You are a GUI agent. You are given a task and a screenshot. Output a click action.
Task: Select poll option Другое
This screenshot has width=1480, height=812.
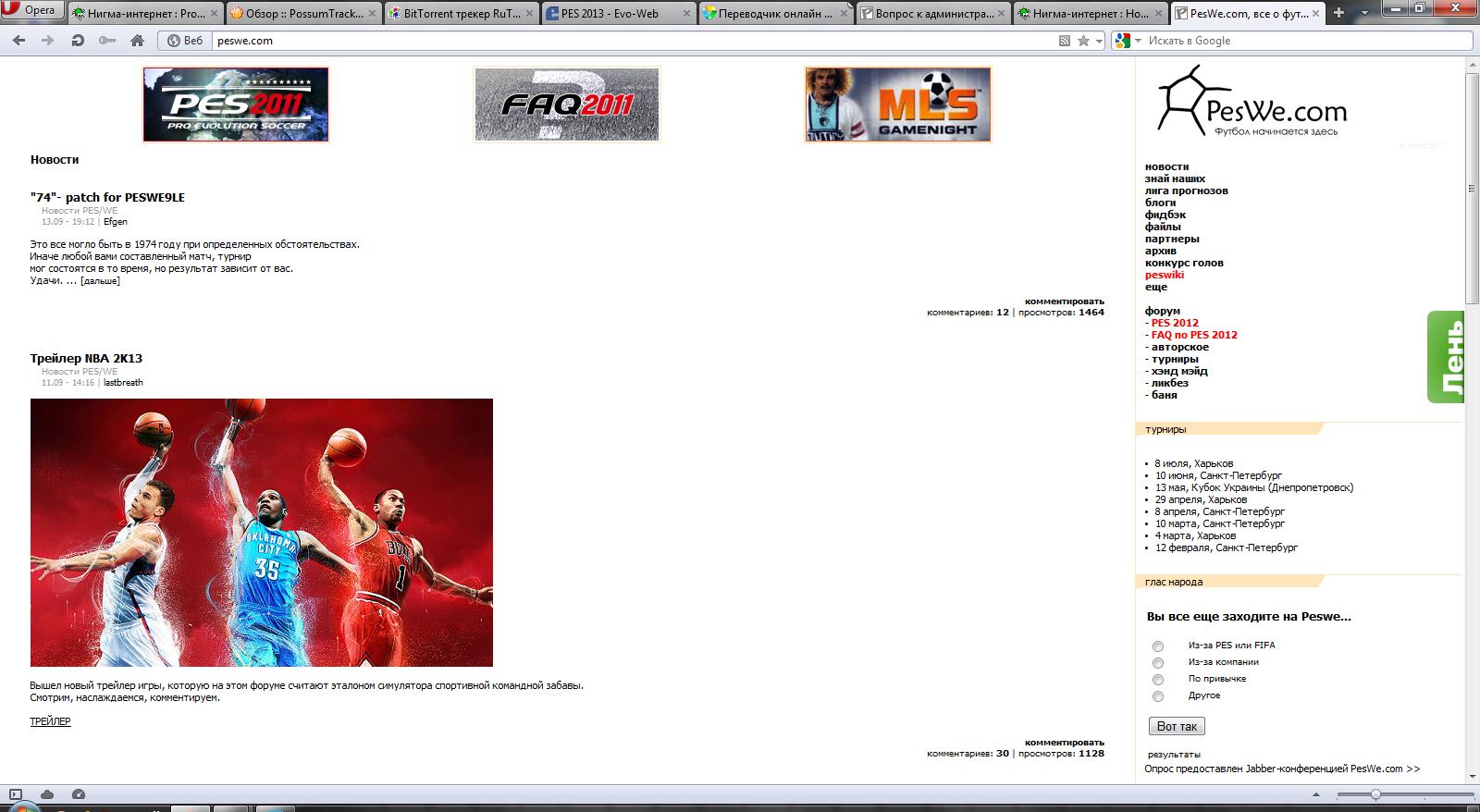(1158, 696)
